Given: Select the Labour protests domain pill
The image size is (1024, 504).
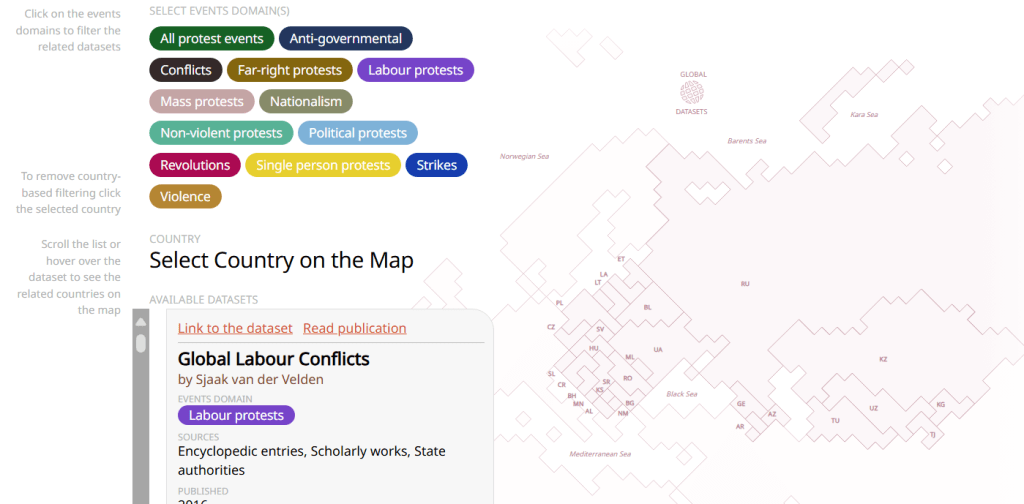Looking at the screenshot, I should 416,70.
